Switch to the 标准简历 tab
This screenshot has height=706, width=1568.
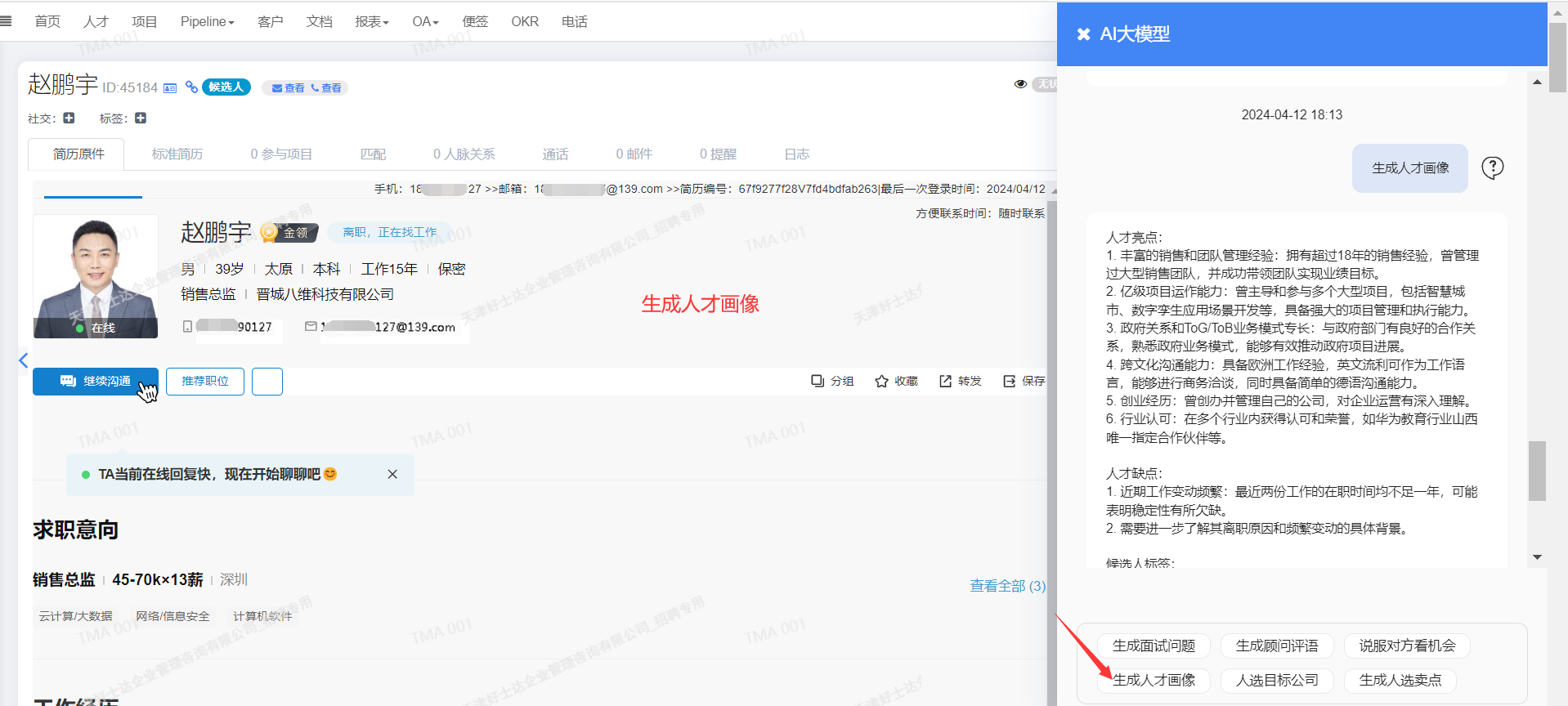177,154
